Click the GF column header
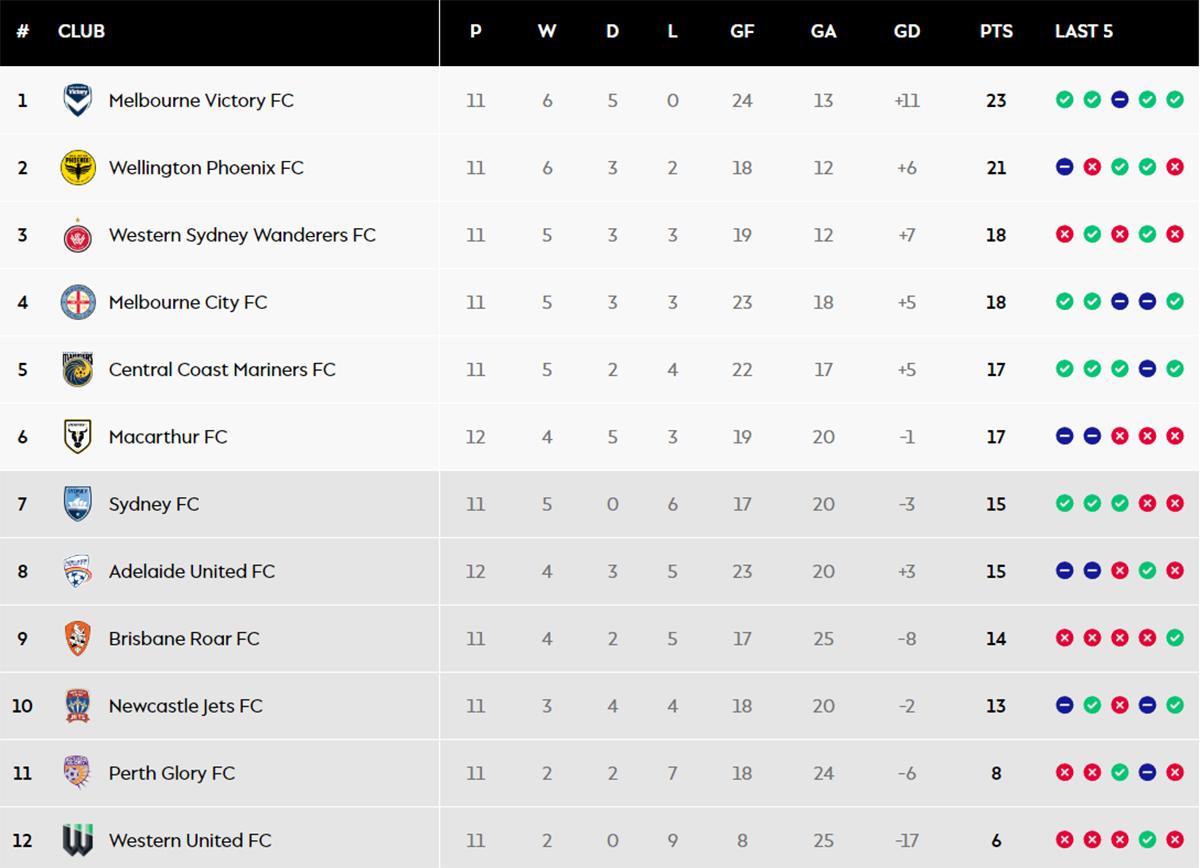1200x868 pixels. 742,31
